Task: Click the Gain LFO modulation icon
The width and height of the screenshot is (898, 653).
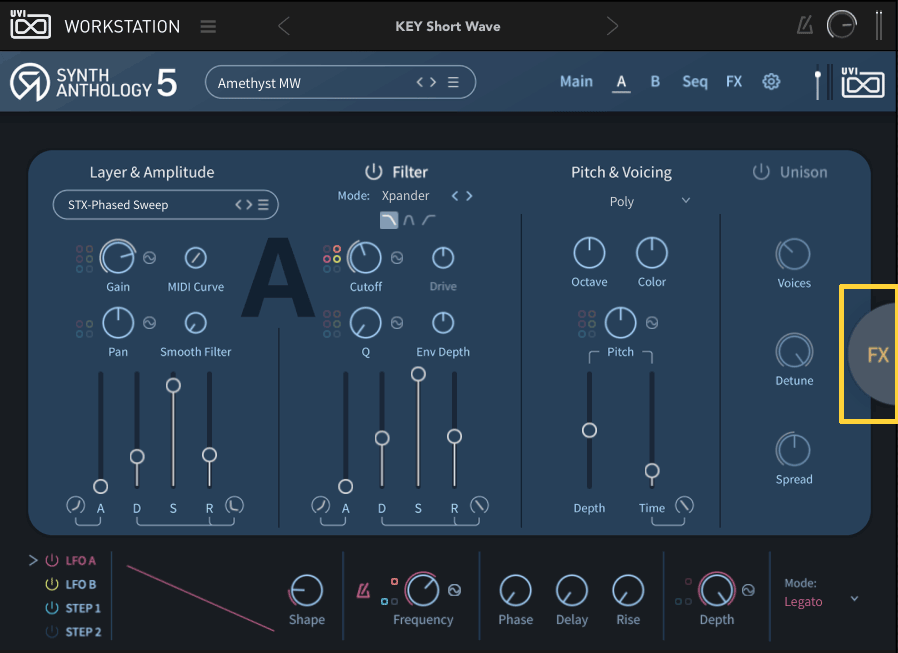Action: click(149, 258)
